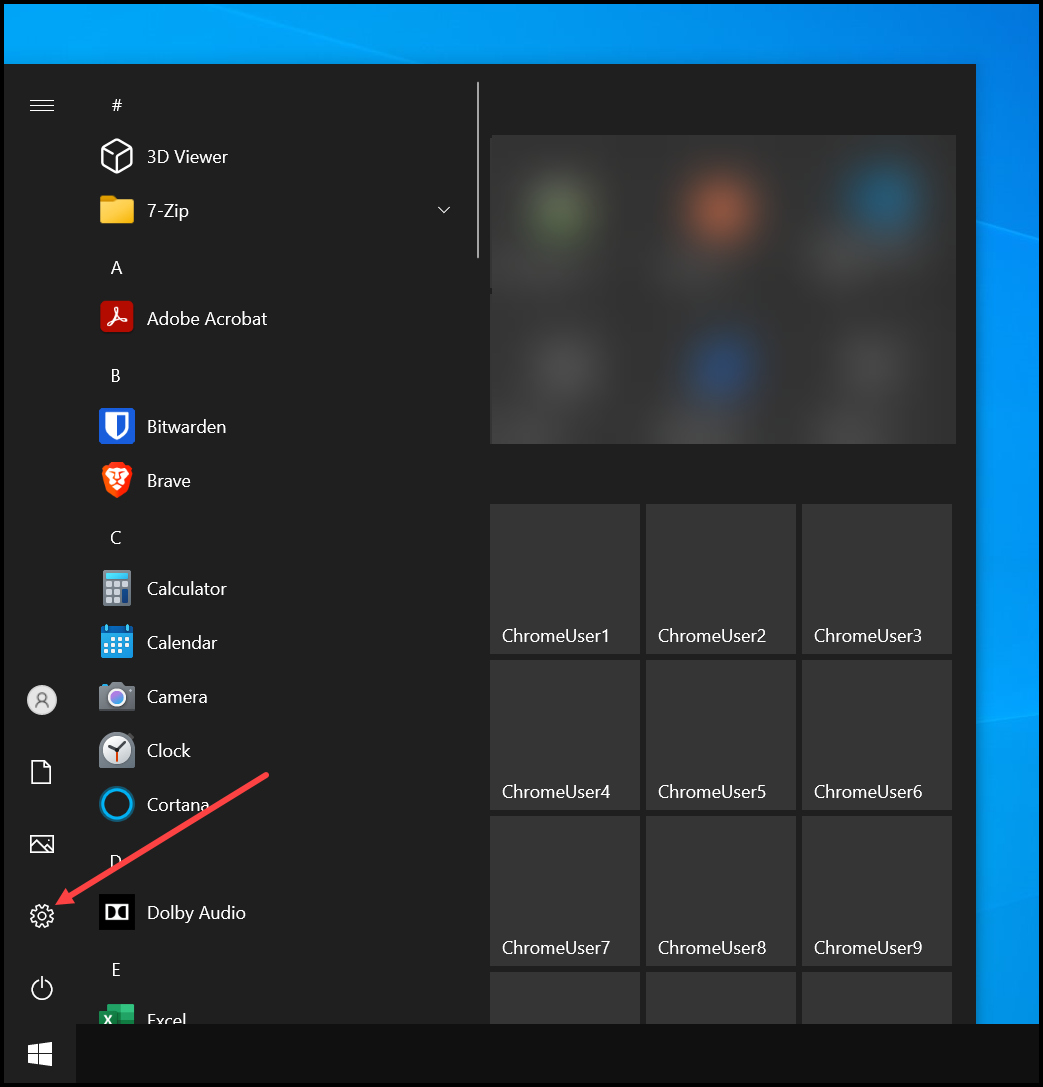
Task: Open the user account menu
Action: coord(42,700)
